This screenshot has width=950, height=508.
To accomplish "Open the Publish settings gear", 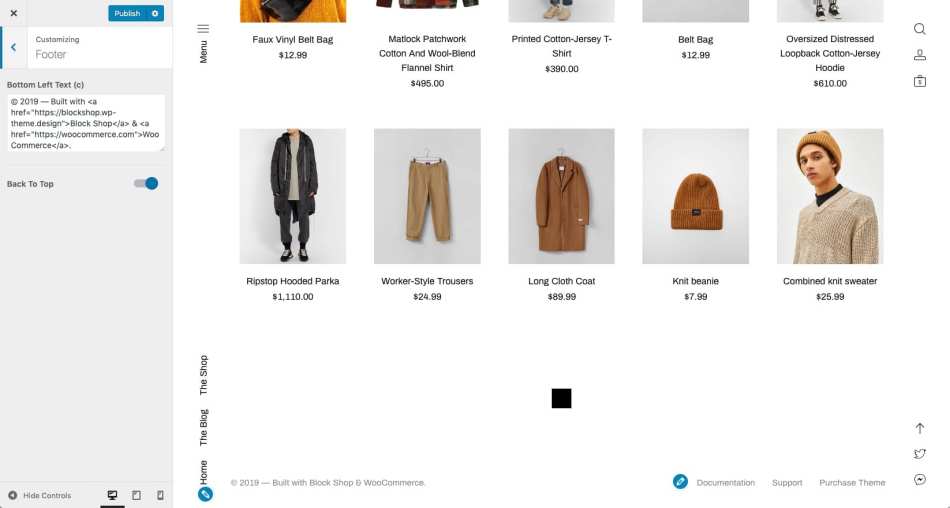I will 155,13.
